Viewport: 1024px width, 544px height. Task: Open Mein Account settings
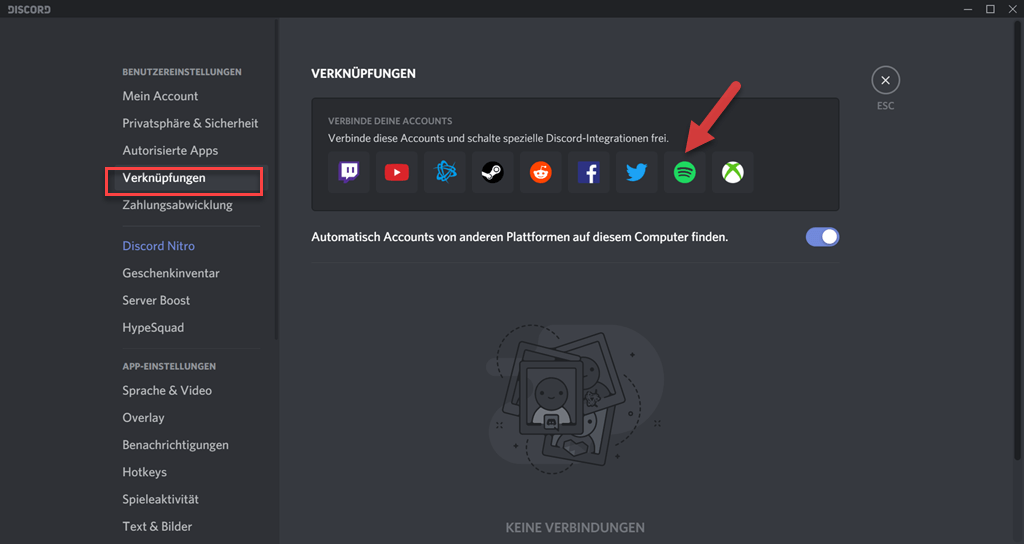[x=160, y=96]
